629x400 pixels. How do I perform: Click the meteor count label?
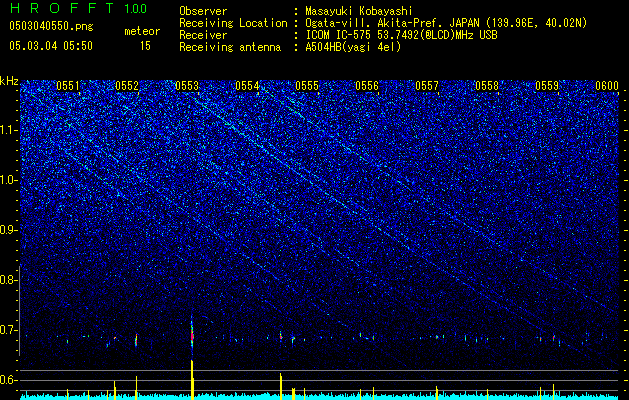point(142,31)
